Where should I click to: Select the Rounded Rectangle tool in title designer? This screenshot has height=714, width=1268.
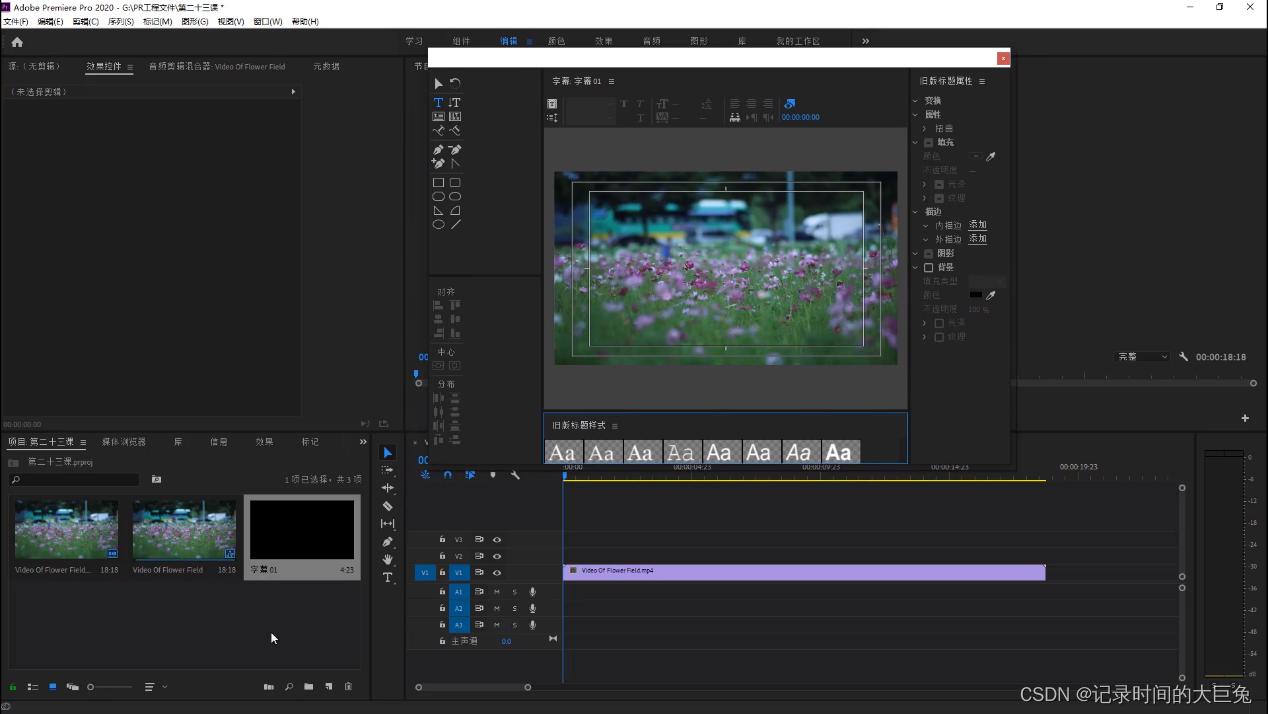click(455, 183)
